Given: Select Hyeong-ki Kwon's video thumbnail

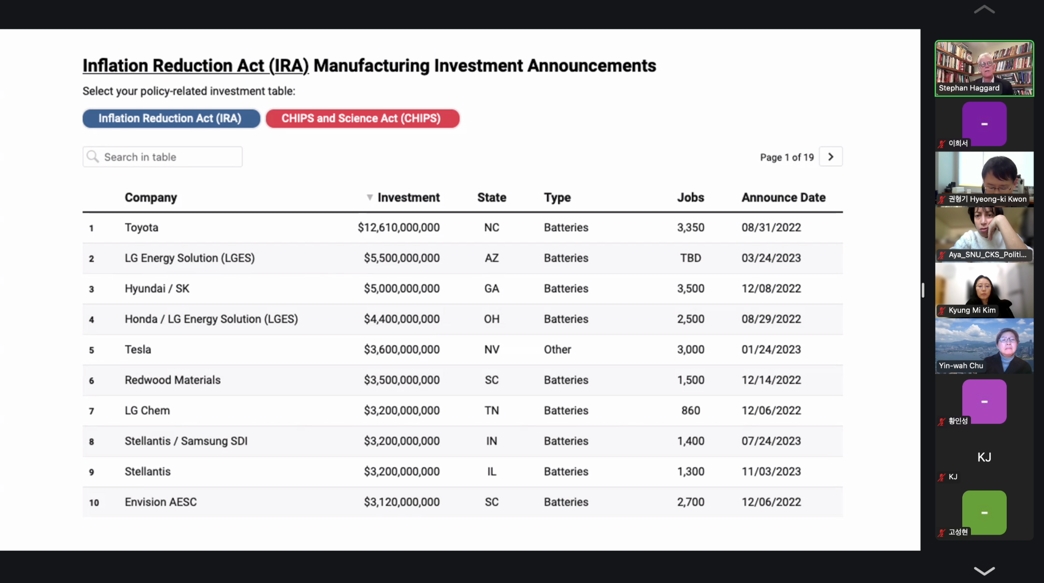Looking at the screenshot, I should 984,178.
